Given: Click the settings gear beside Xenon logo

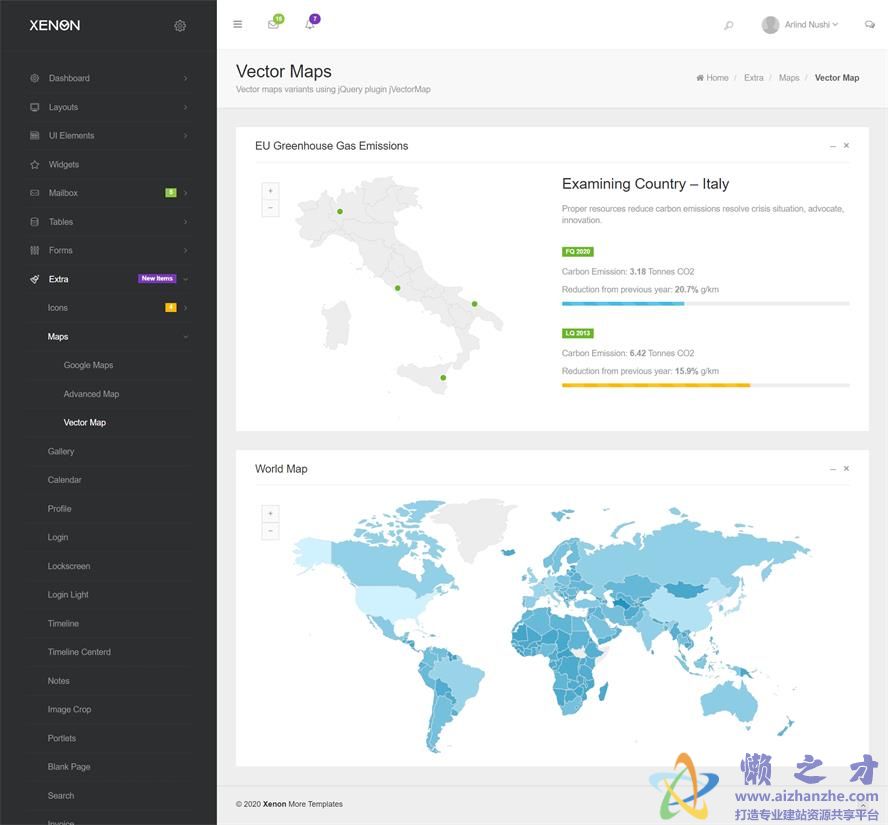Looking at the screenshot, I should 180,25.
